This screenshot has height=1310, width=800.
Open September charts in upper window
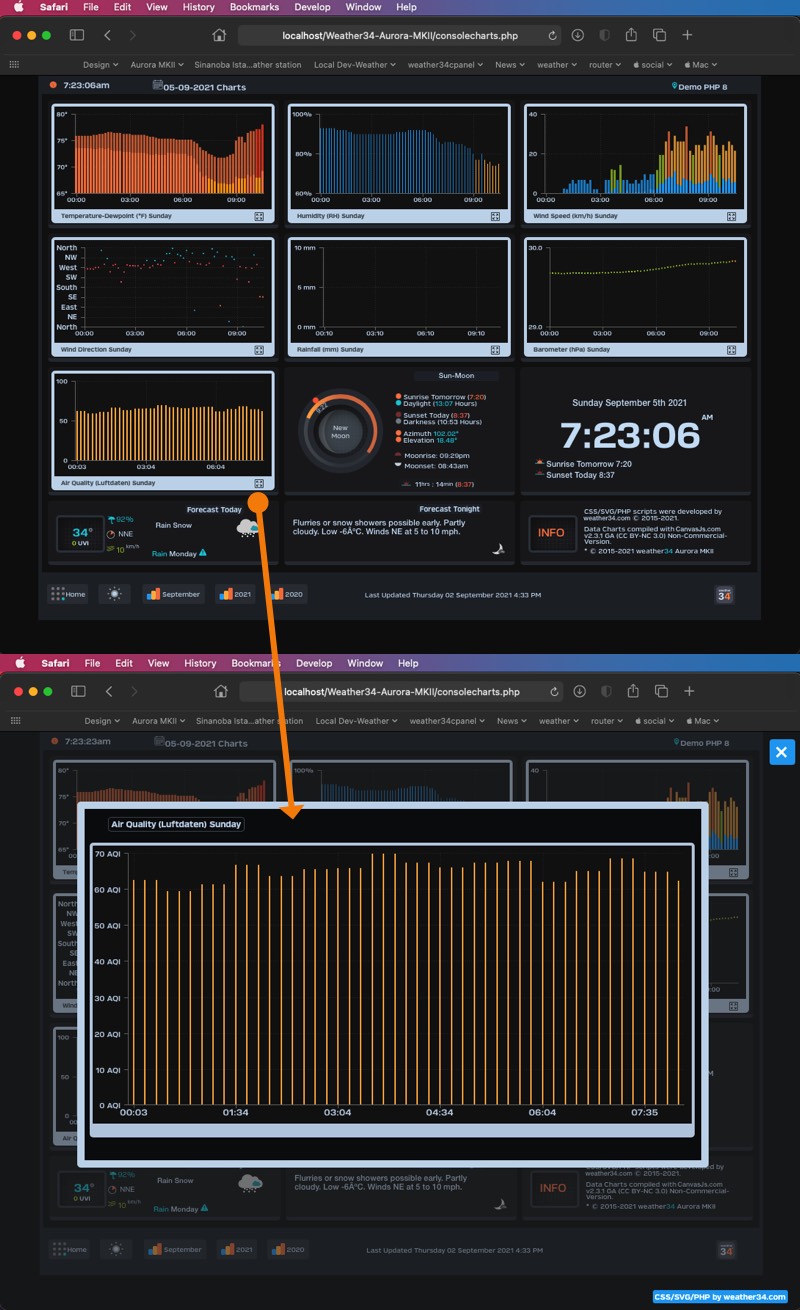tap(173, 594)
